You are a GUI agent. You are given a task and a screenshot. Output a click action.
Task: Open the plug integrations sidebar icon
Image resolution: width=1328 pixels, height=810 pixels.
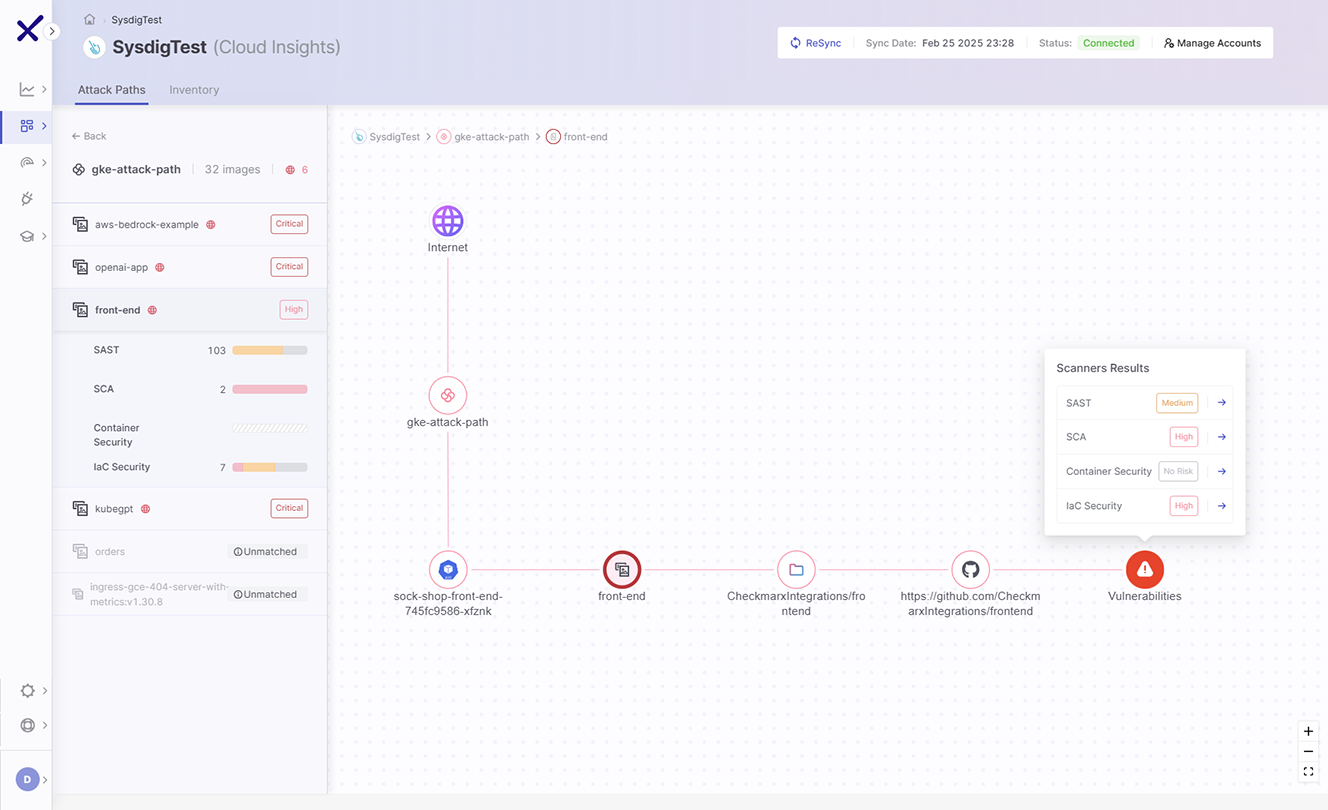click(x=27, y=199)
